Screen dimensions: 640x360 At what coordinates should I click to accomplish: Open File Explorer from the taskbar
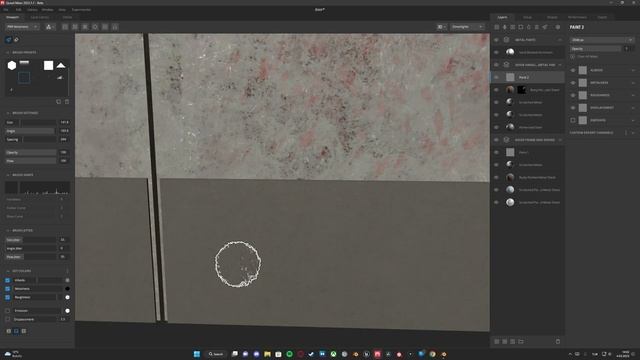point(267,354)
